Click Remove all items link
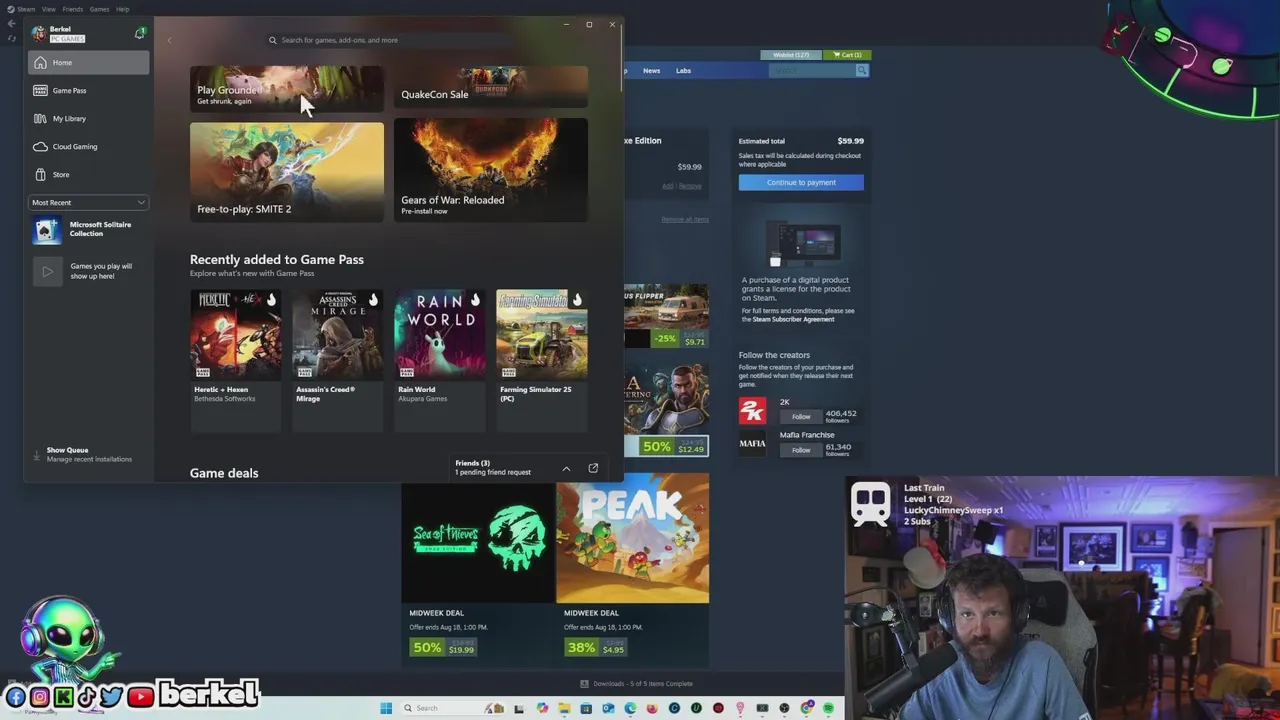This screenshot has width=1280, height=720. click(685, 219)
